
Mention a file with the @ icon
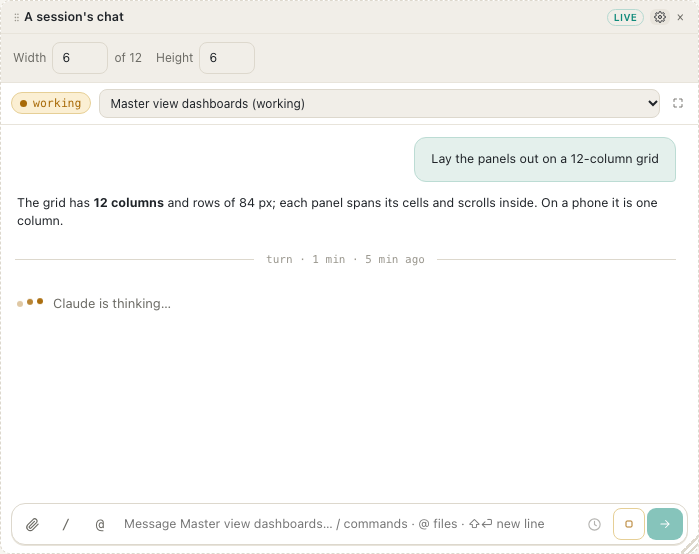point(100,524)
